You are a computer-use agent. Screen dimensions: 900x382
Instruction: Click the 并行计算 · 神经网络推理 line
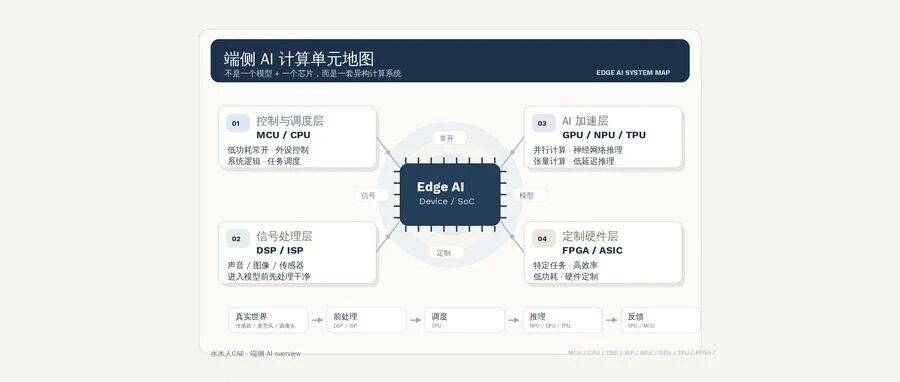(x=578, y=150)
